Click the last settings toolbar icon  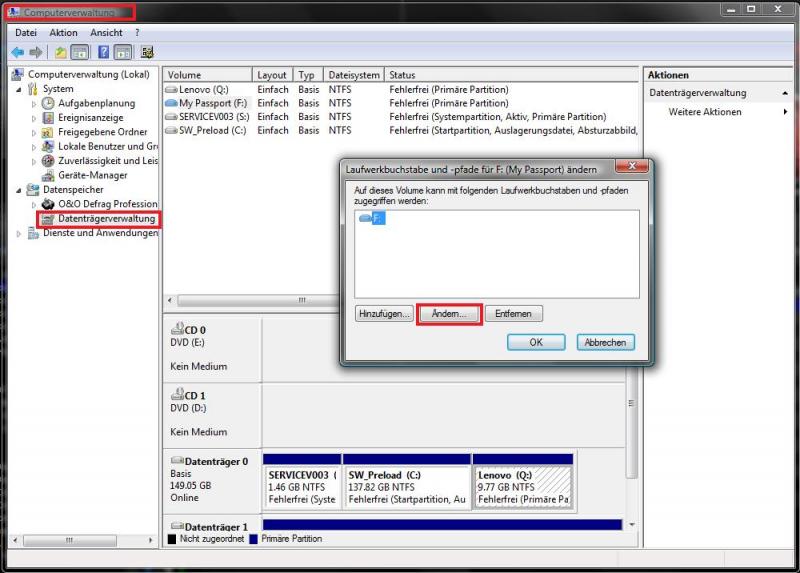point(147,52)
